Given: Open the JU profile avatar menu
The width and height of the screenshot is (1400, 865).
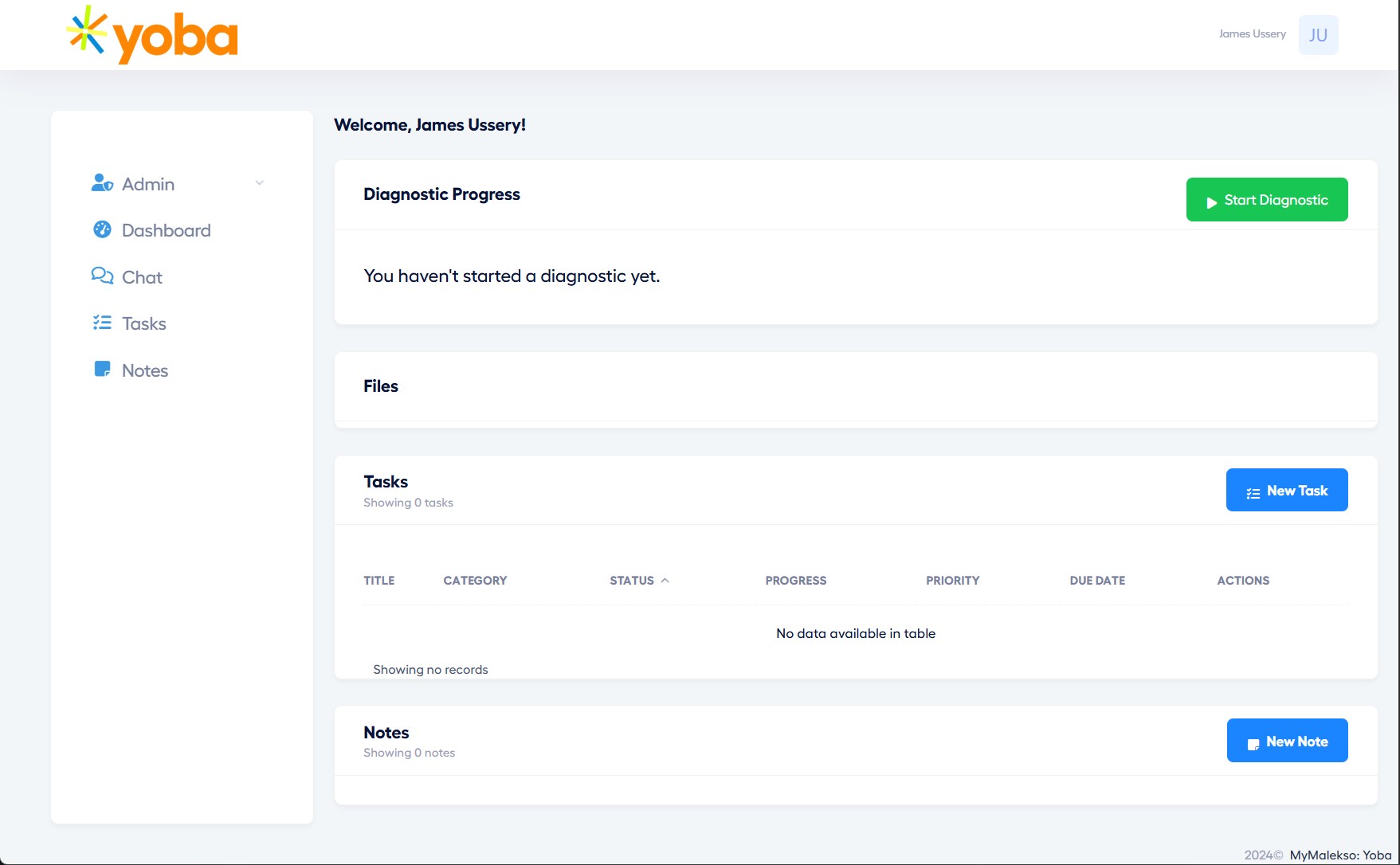Looking at the screenshot, I should [x=1318, y=34].
